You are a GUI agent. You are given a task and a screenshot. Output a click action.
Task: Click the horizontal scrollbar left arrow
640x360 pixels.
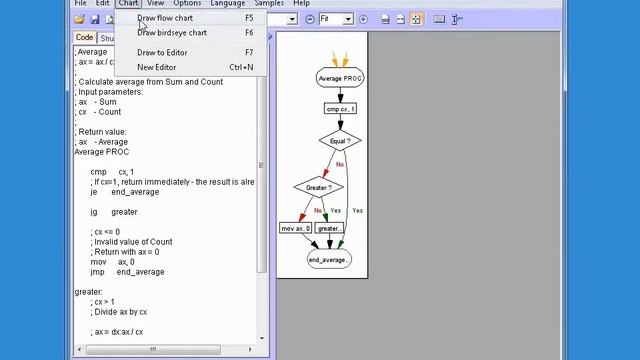point(79,349)
